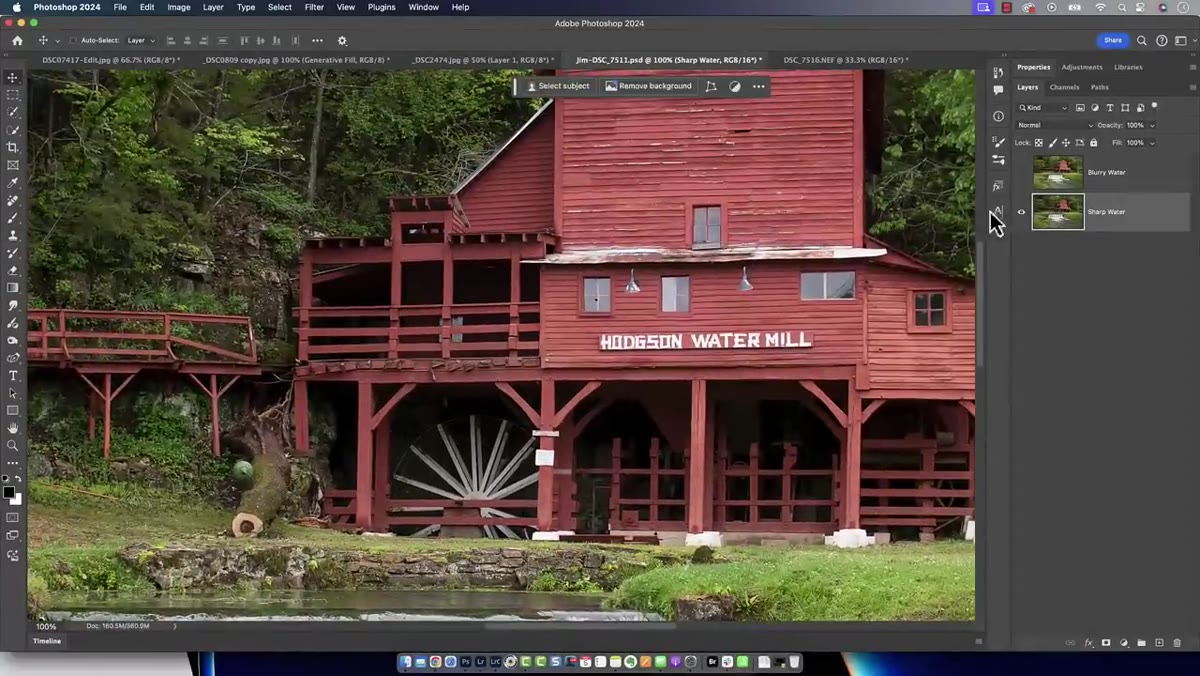Select the Crop tool

13,147
